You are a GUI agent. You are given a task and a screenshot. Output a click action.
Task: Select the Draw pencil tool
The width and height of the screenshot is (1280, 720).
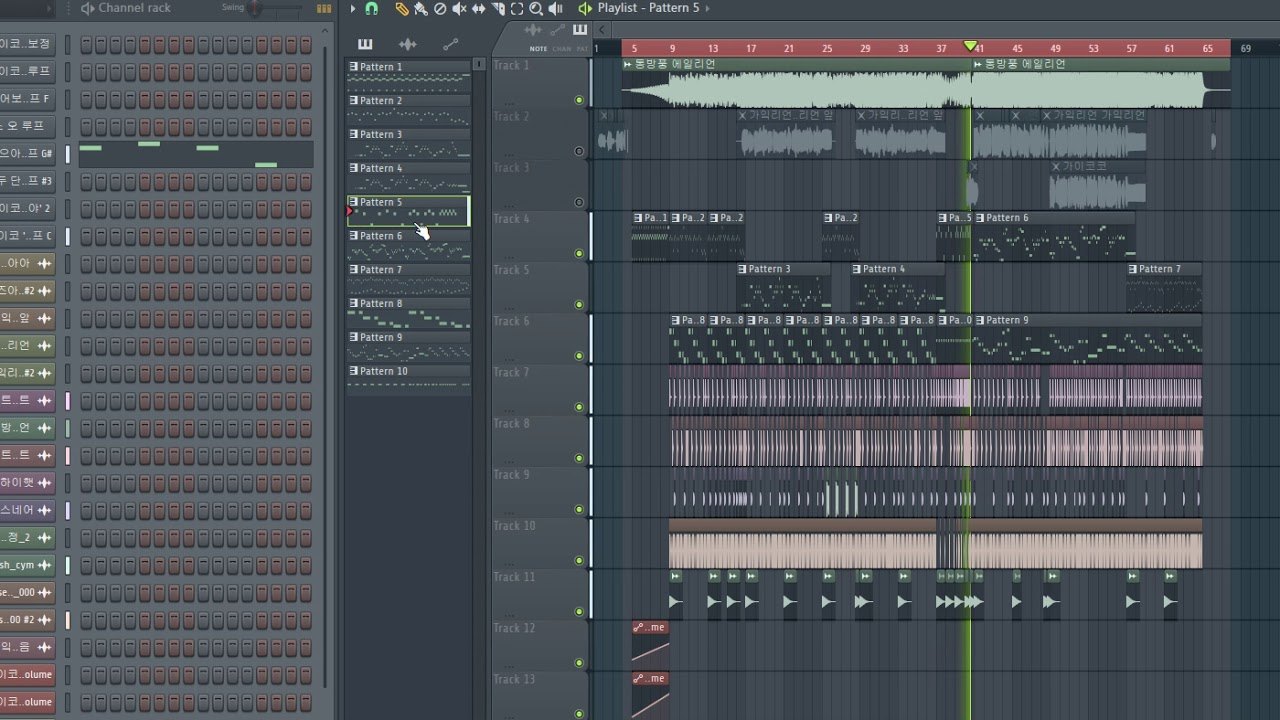[402, 8]
